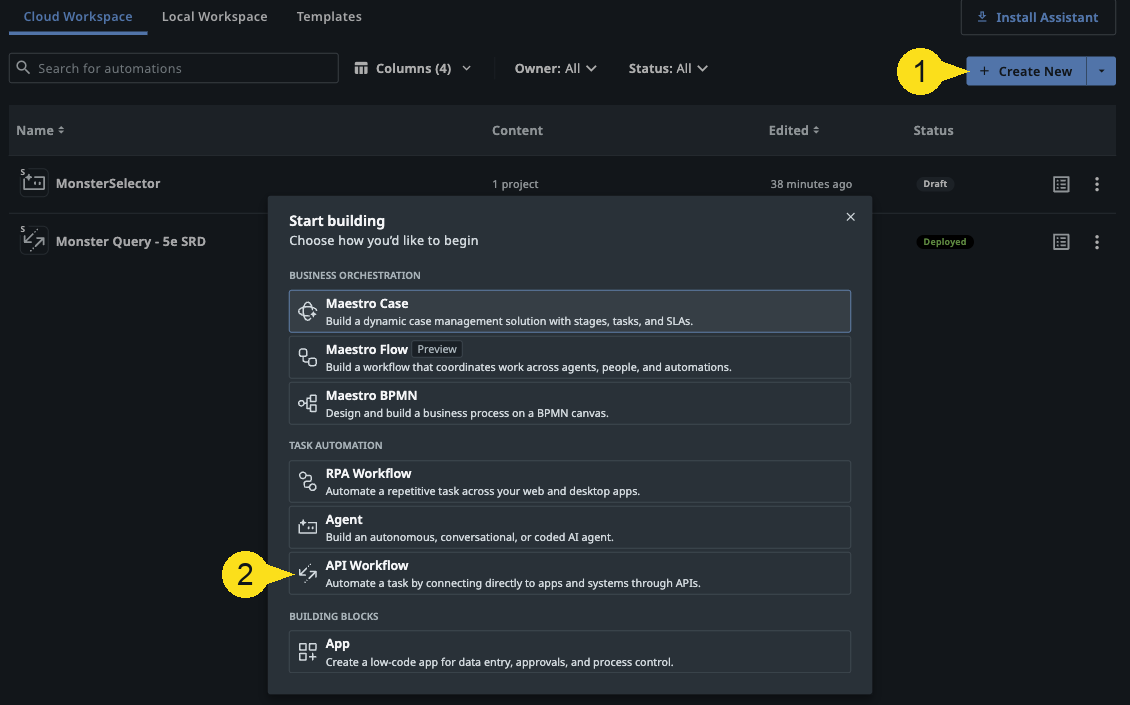This screenshot has width=1130, height=705.
Task: Choose the RPA Workflow option
Action: 569,482
